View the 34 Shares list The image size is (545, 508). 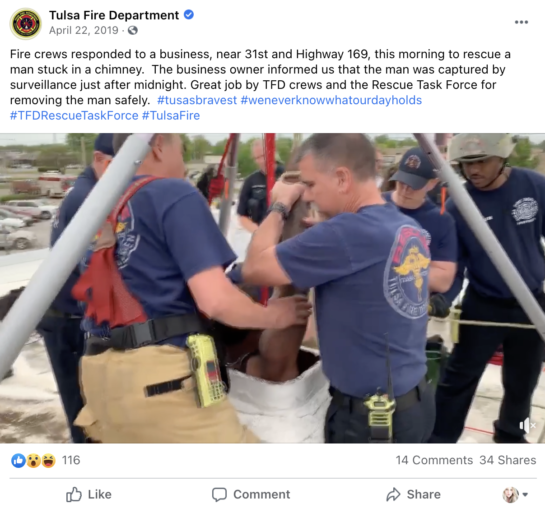pyautogui.click(x=507, y=460)
